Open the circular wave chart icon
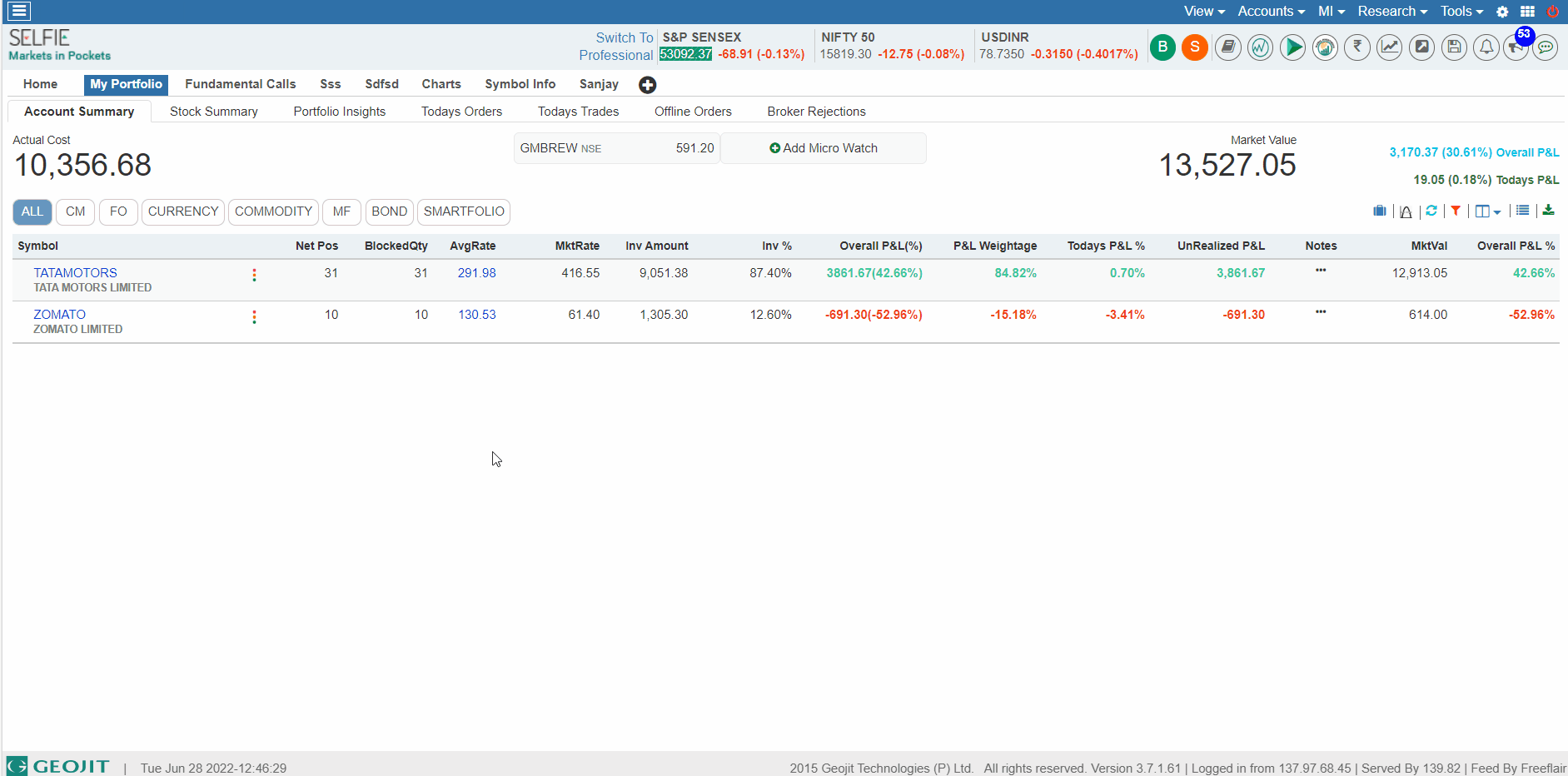 [1260, 47]
